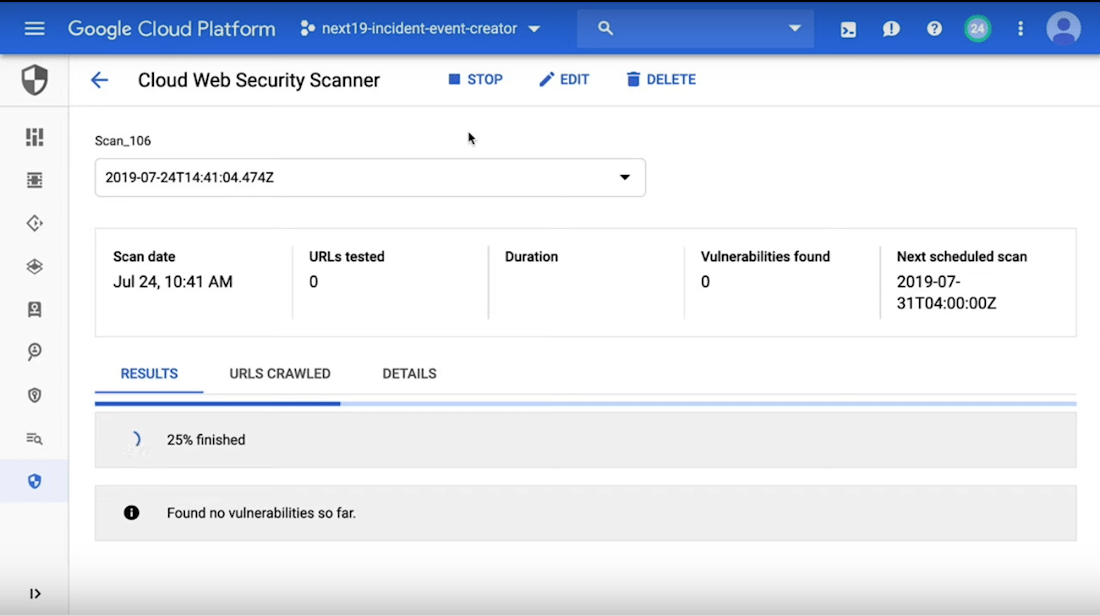1100x616 pixels.
Task: Click the Edit button
Action: tap(564, 80)
